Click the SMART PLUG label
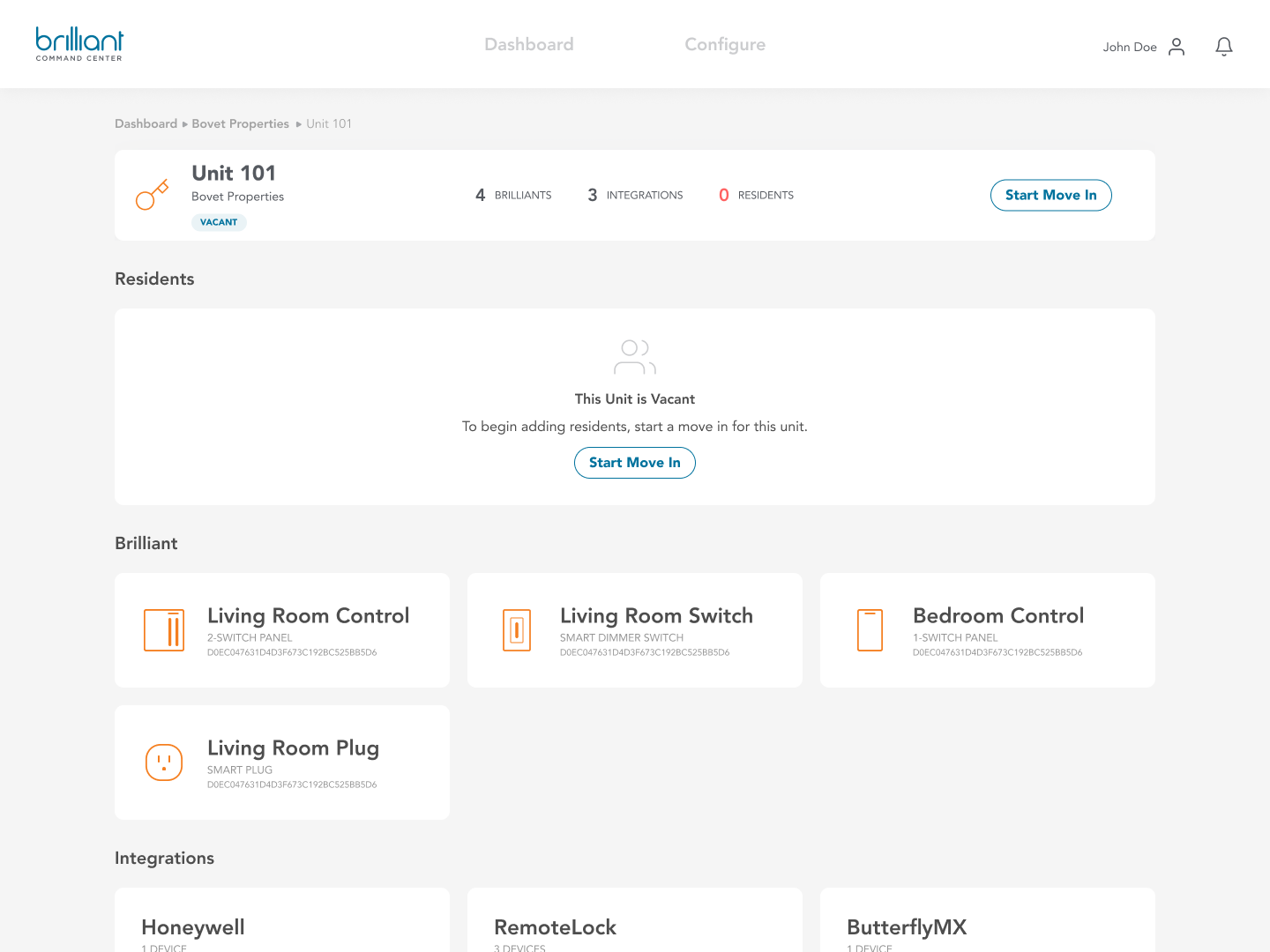 tap(240, 770)
